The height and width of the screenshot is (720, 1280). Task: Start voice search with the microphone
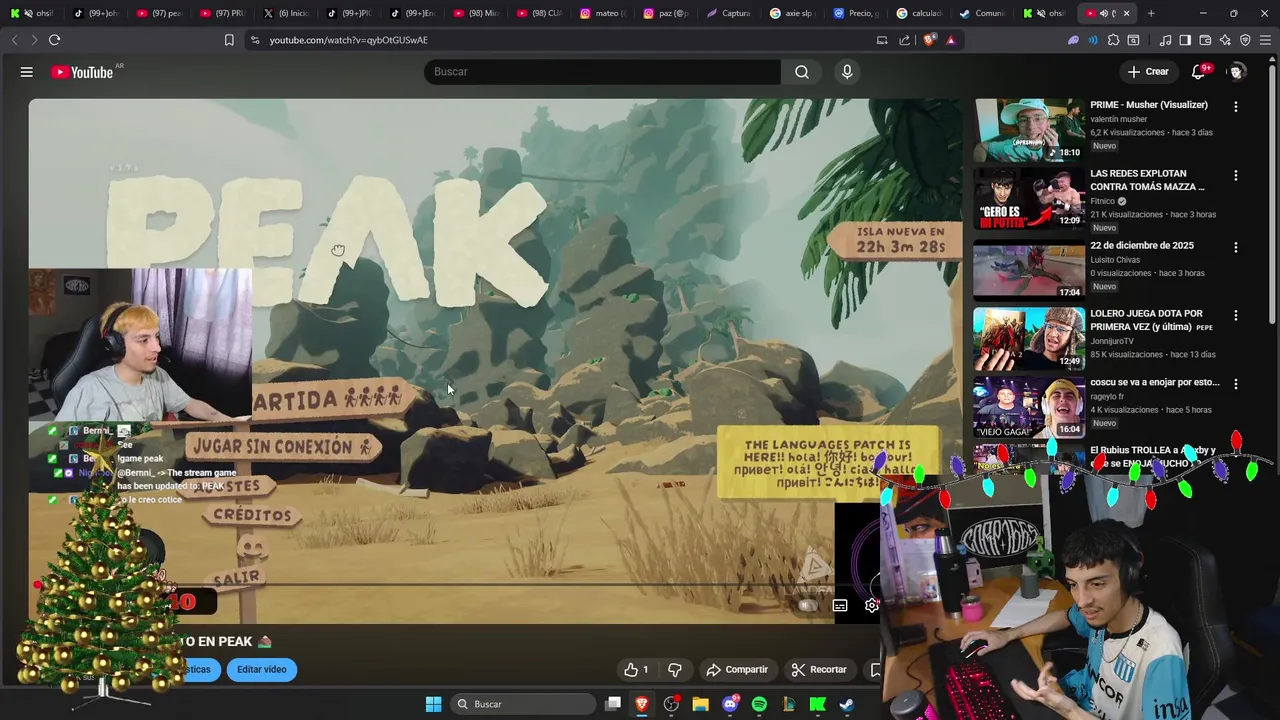[847, 72]
